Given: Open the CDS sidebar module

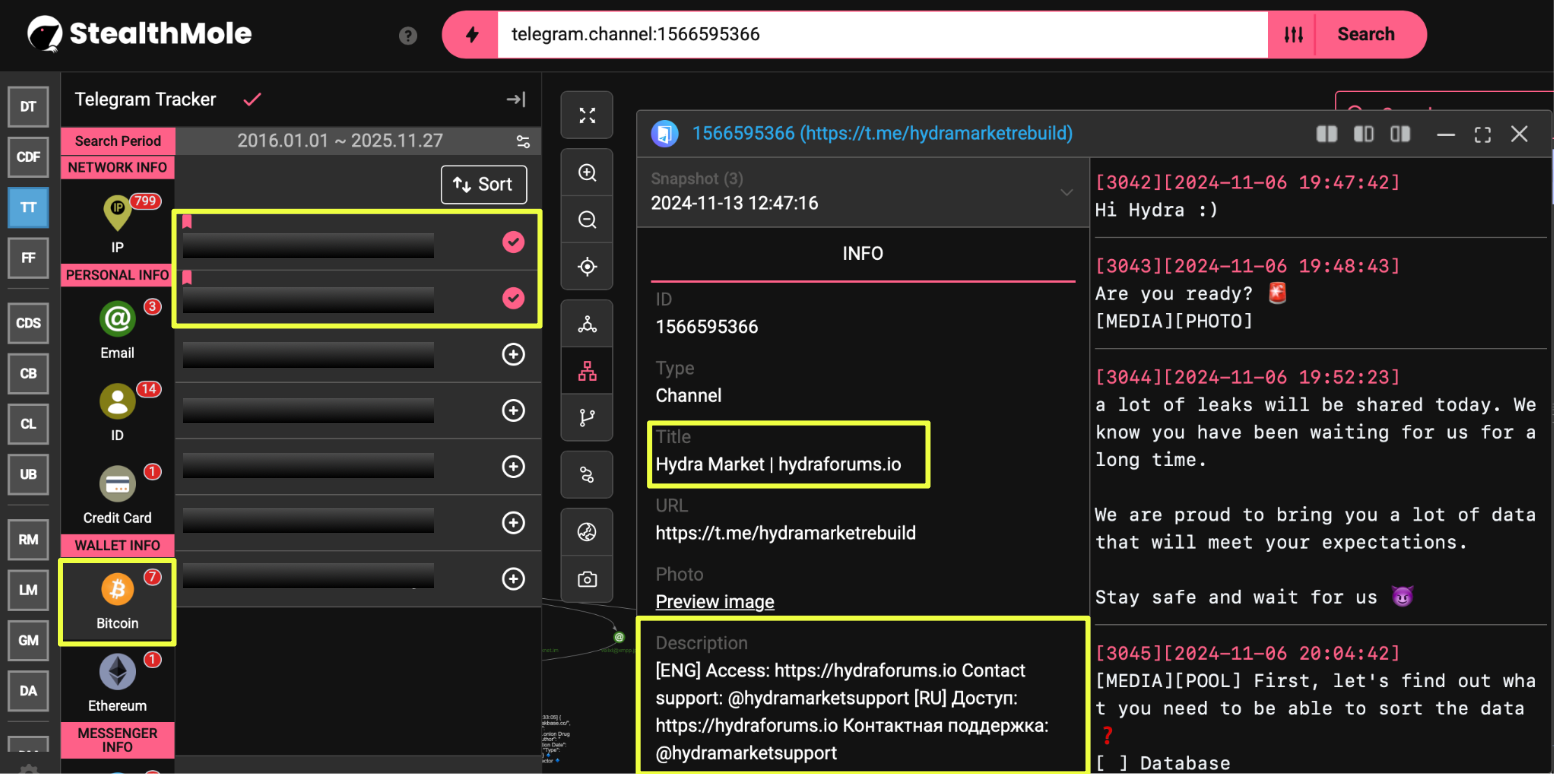Looking at the screenshot, I should tap(28, 323).
